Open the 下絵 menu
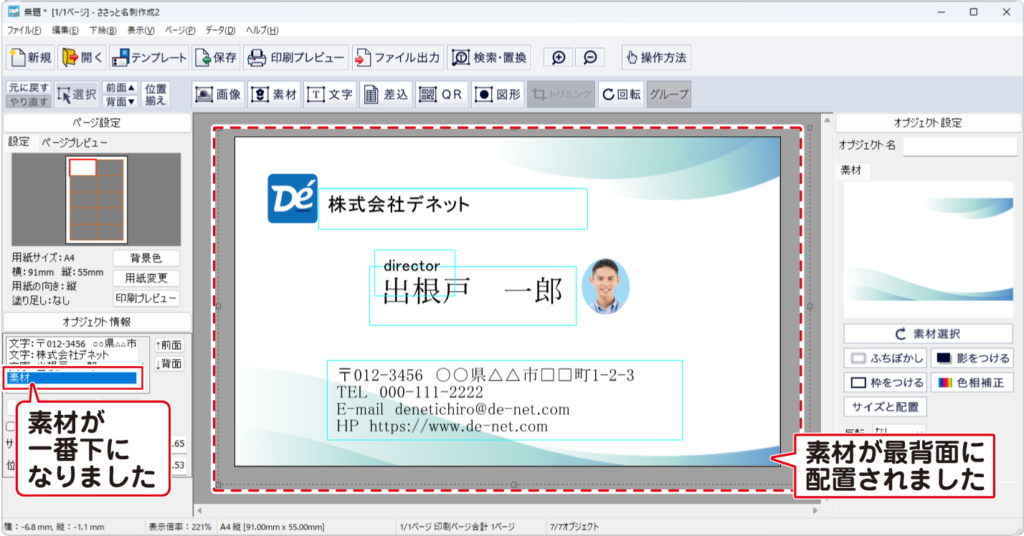The width and height of the screenshot is (1024, 536). (103, 31)
